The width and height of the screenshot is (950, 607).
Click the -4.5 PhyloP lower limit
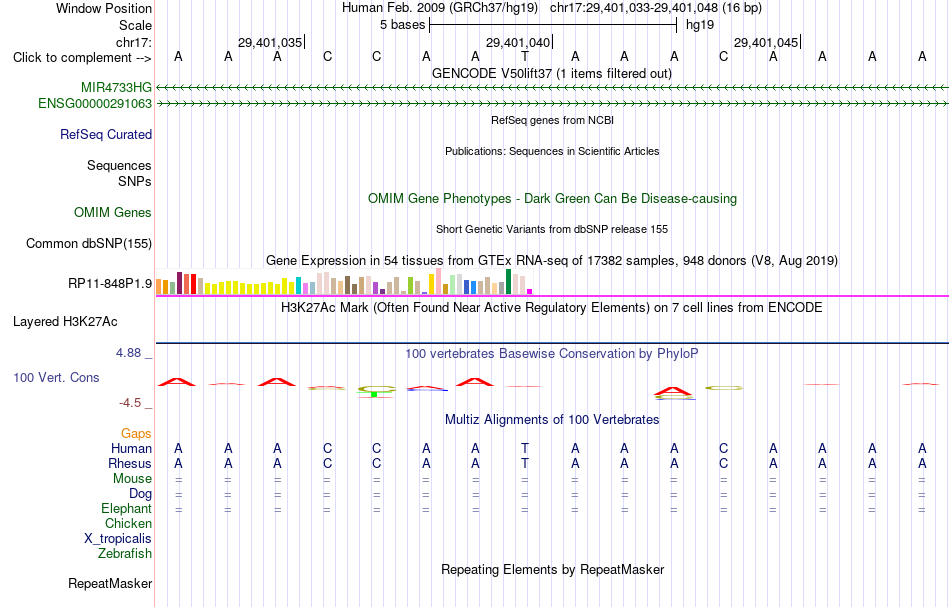coord(130,403)
